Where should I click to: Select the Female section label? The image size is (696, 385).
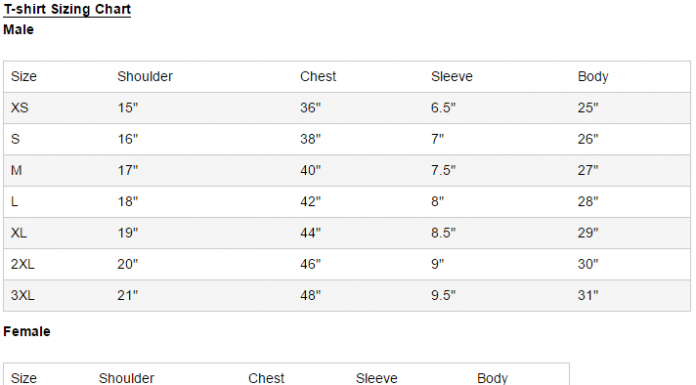coord(27,331)
